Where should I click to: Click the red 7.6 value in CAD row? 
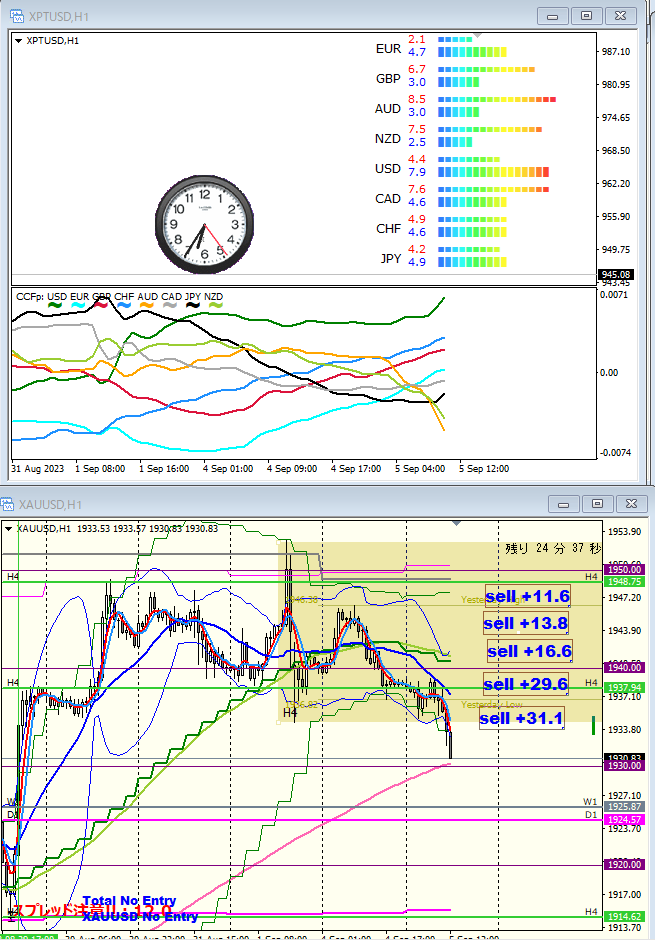(417, 189)
